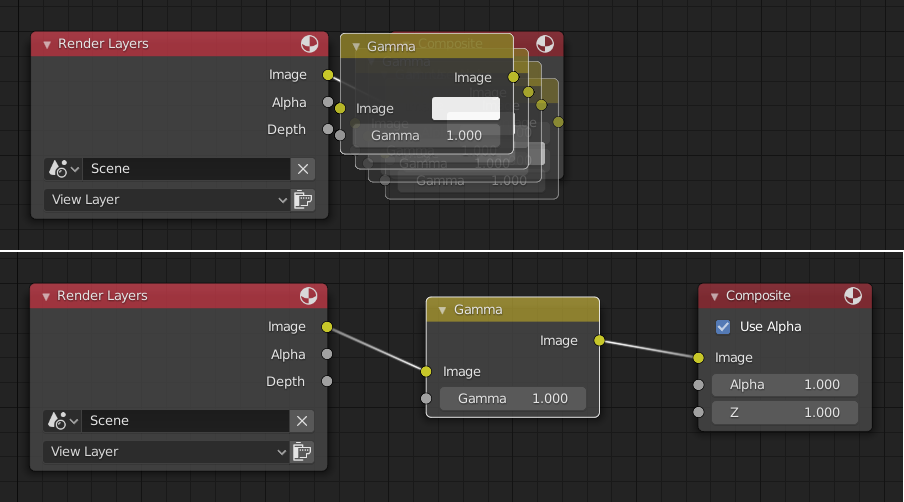The height and width of the screenshot is (502, 904).
Task: Toggle preview icon on the lower Render Layers node
Action: (x=310, y=296)
